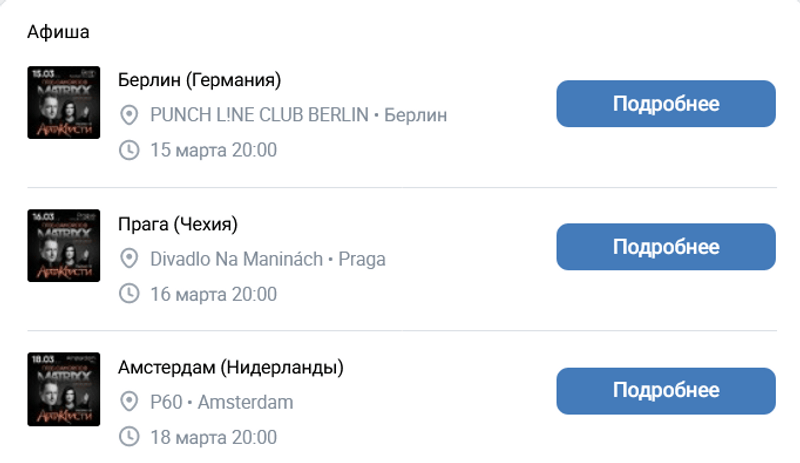Viewport: 800px width, 463px height.
Task: Open the Prague concert poster thumbnail
Action: [x=63, y=245]
